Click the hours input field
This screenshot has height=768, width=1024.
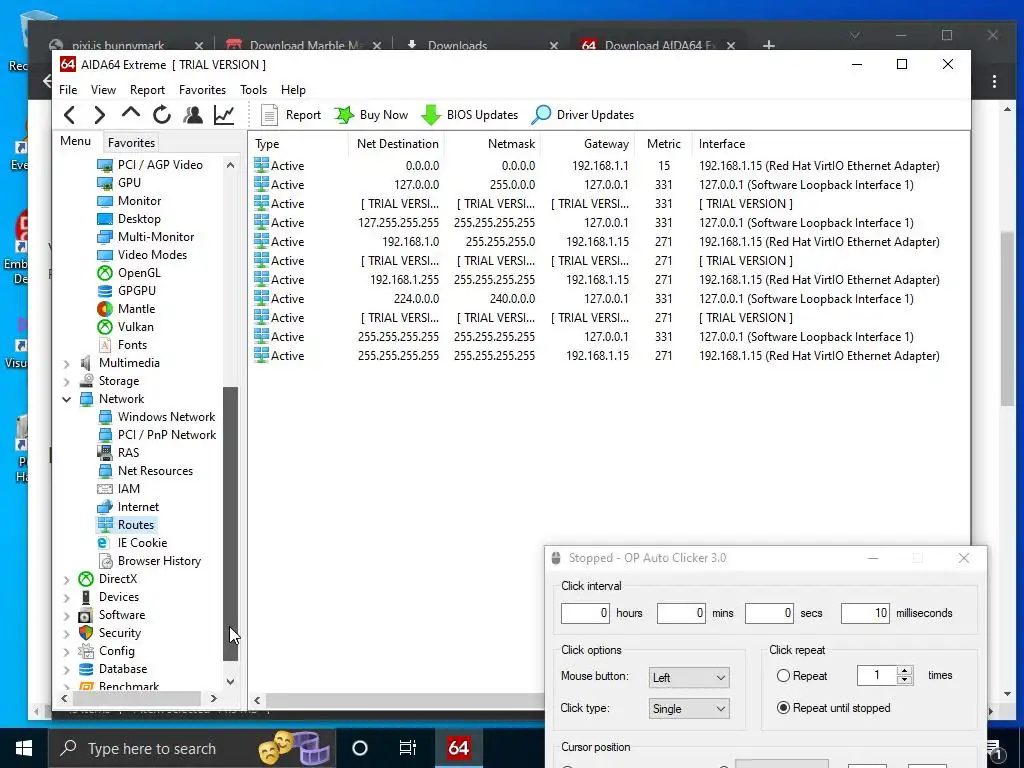click(x=584, y=613)
